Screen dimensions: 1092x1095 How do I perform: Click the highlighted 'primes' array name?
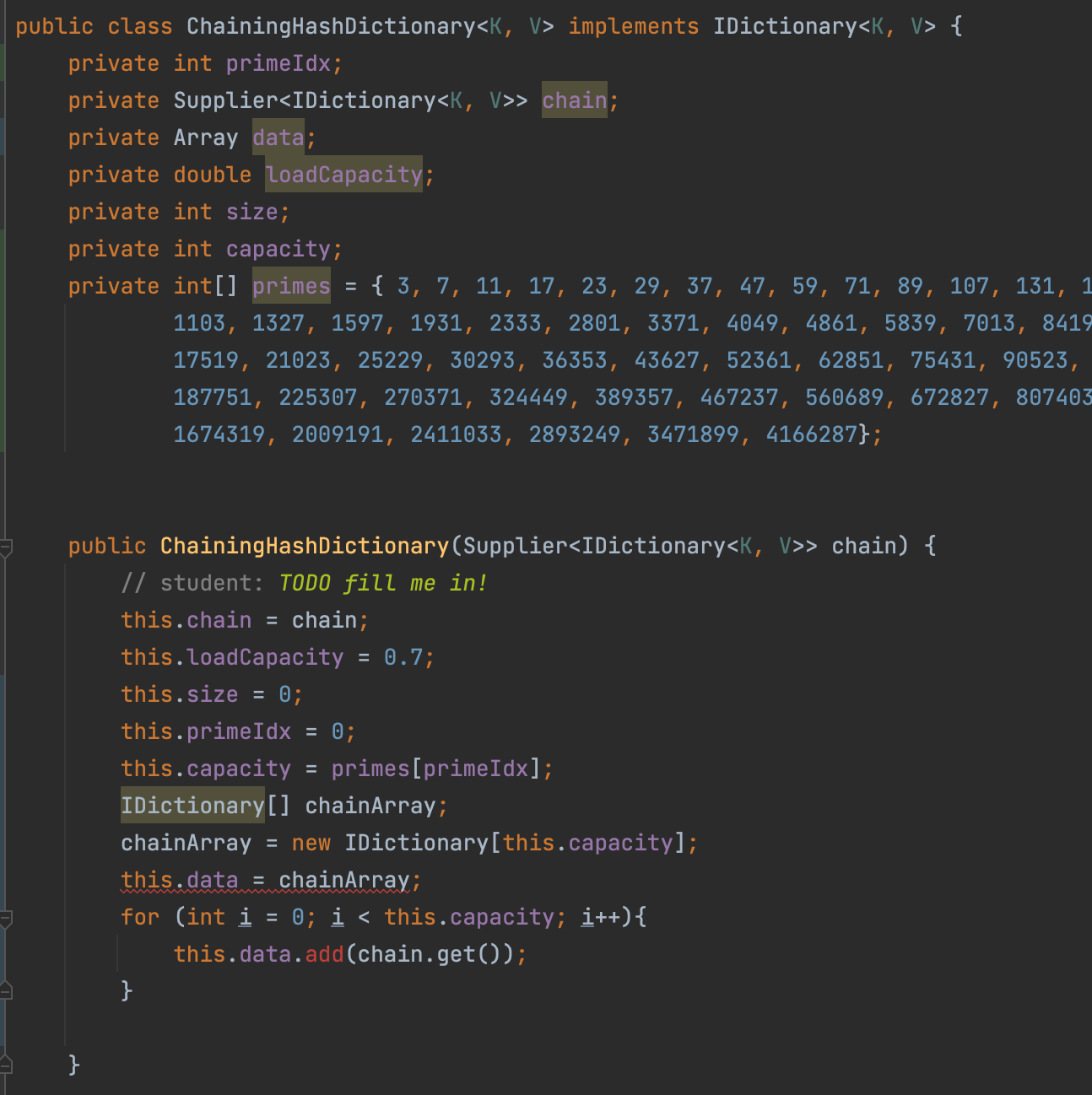click(291, 286)
